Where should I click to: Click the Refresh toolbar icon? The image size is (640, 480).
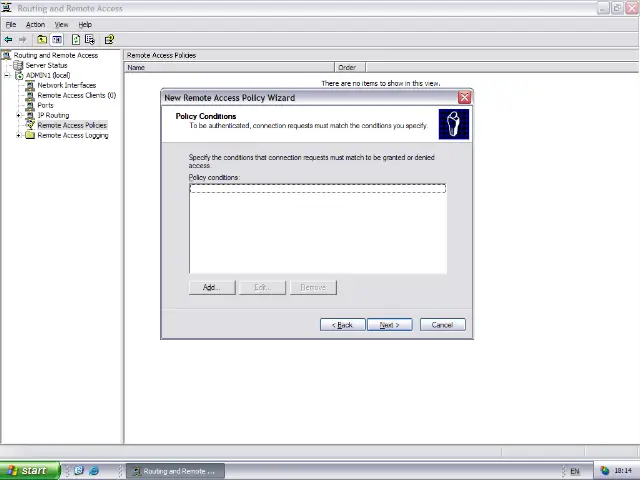(x=76, y=40)
